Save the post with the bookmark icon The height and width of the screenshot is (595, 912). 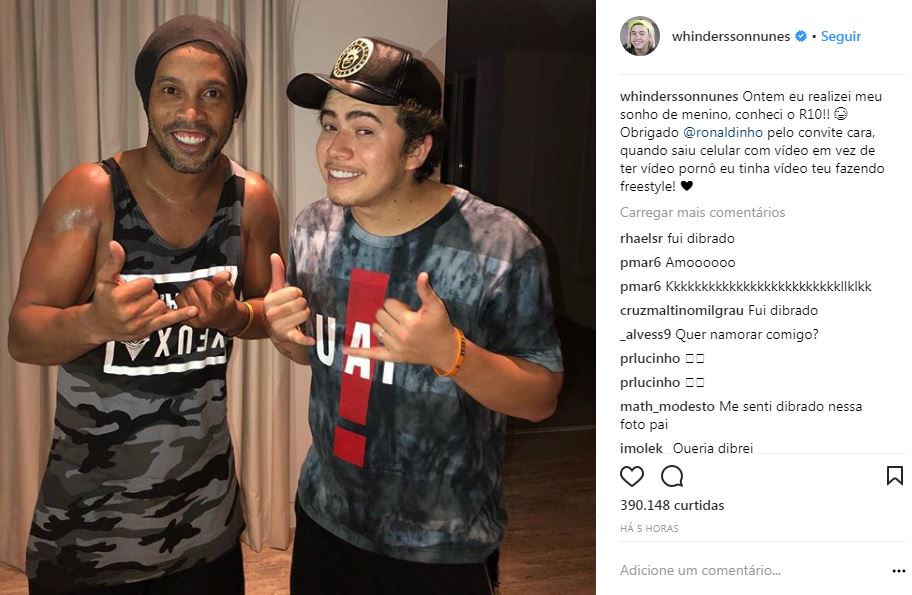[895, 476]
